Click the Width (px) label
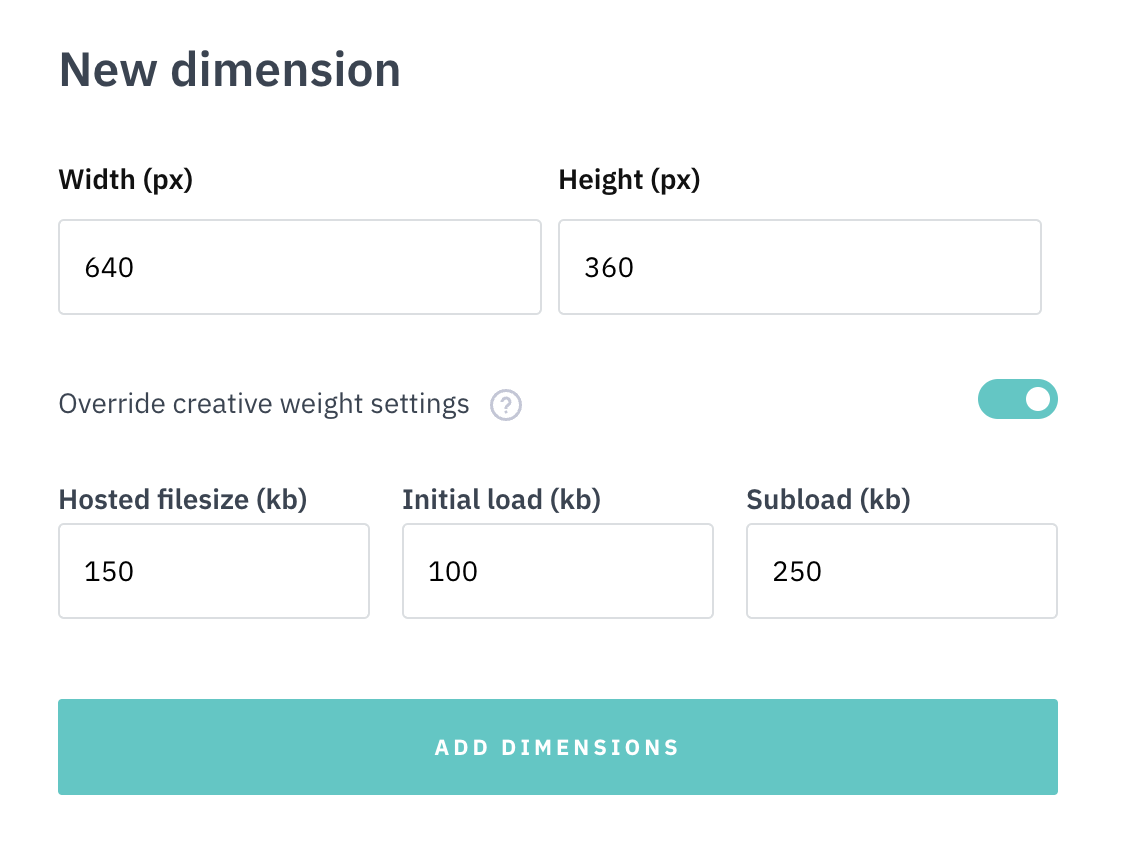The width and height of the screenshot is (1134, 862). tap(125, 181)
